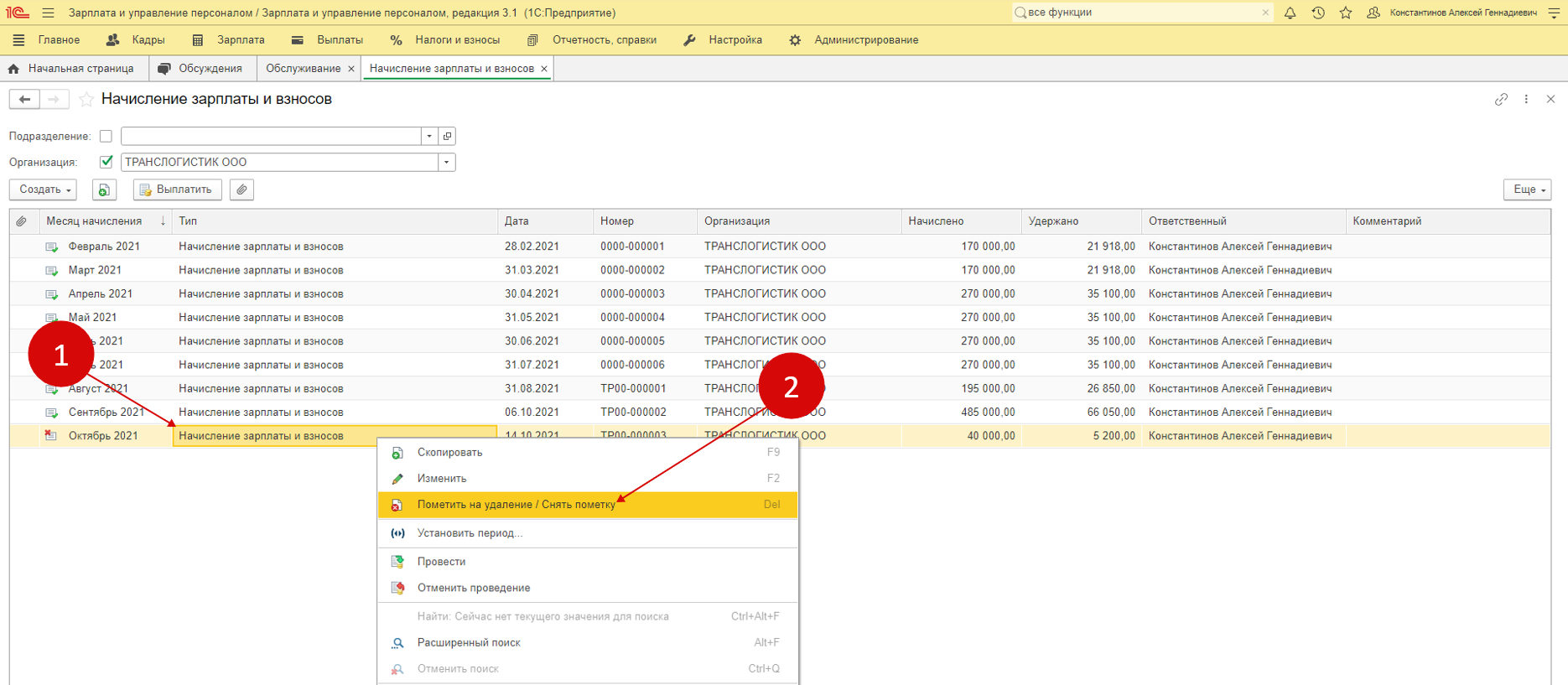This screenshot has height=685, width=1568.
Task: Navigate back with the left arrow
Action: [24, 100]
